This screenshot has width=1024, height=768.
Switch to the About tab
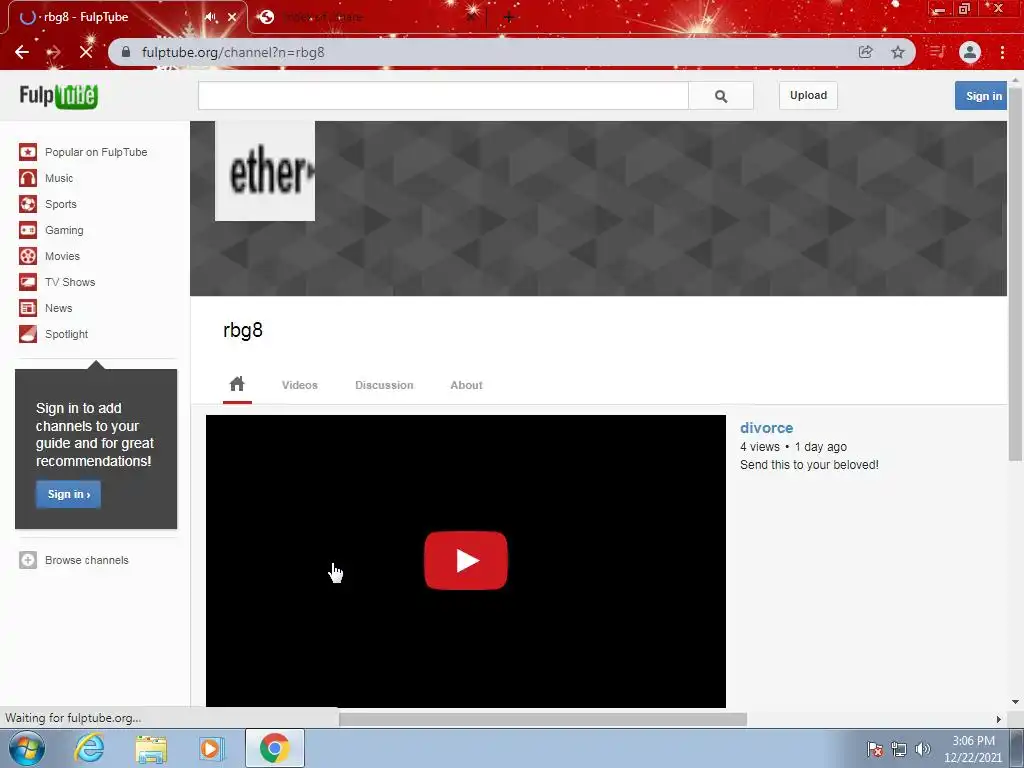[466, 385]
